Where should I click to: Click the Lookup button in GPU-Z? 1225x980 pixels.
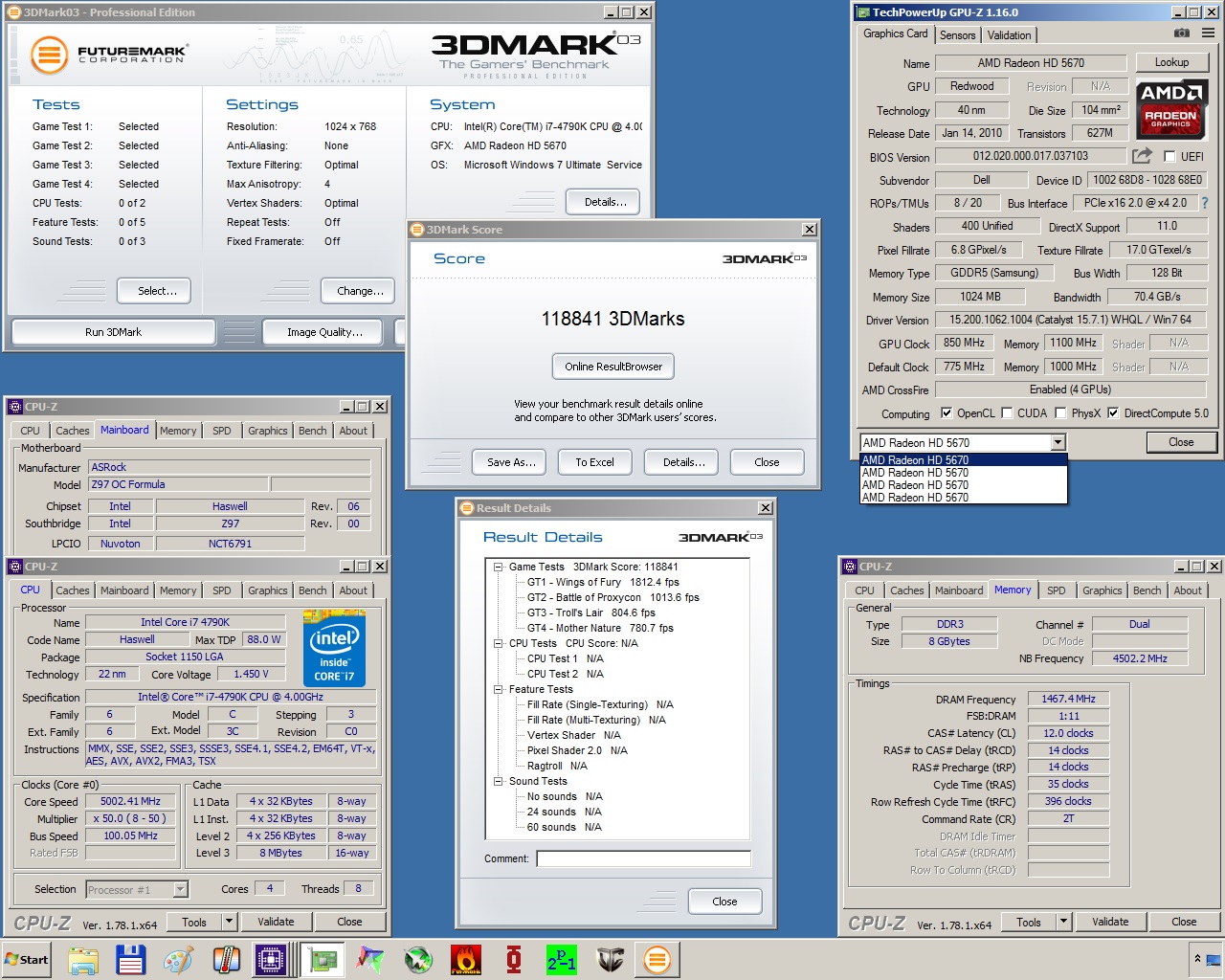pyautogui.click(x=1172, y=62)
